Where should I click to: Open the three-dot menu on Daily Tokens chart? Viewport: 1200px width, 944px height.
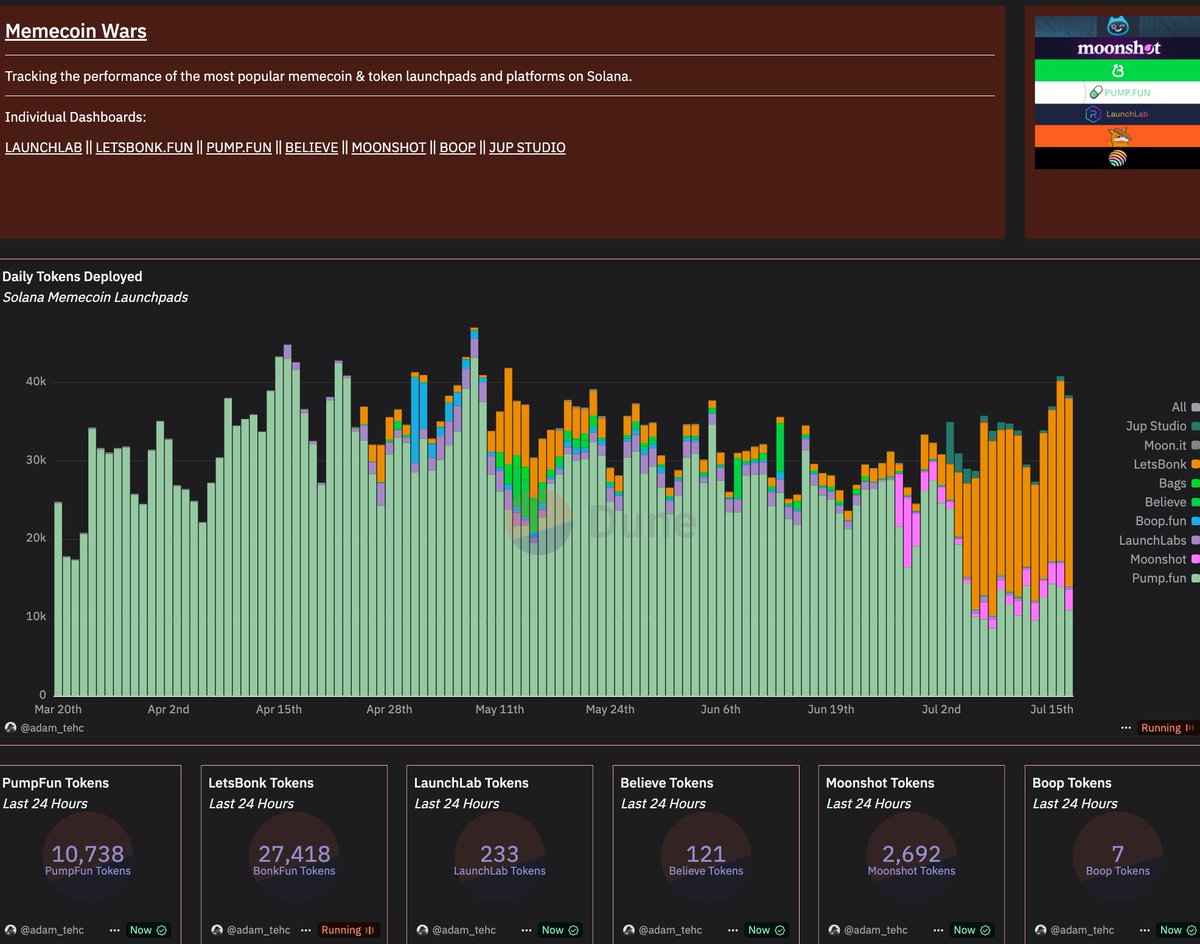[1126, 728]
